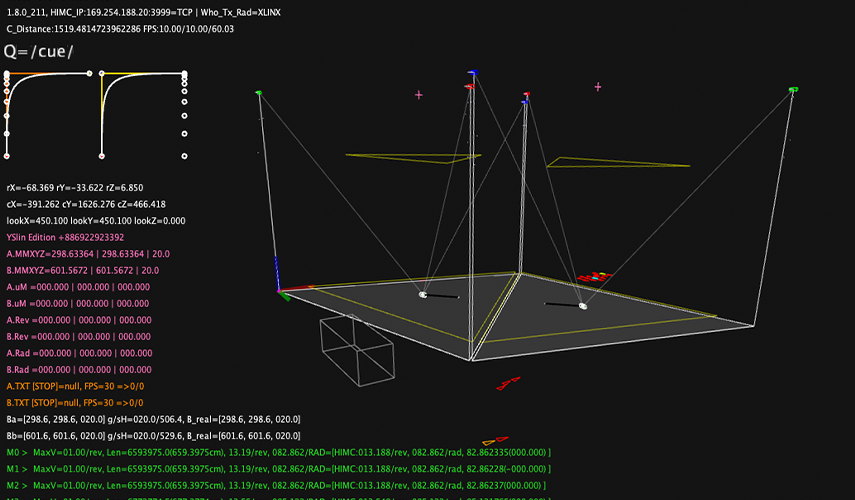
Task: Select the lowest white ring beside the yellow curve
Action: coord(184,156)
